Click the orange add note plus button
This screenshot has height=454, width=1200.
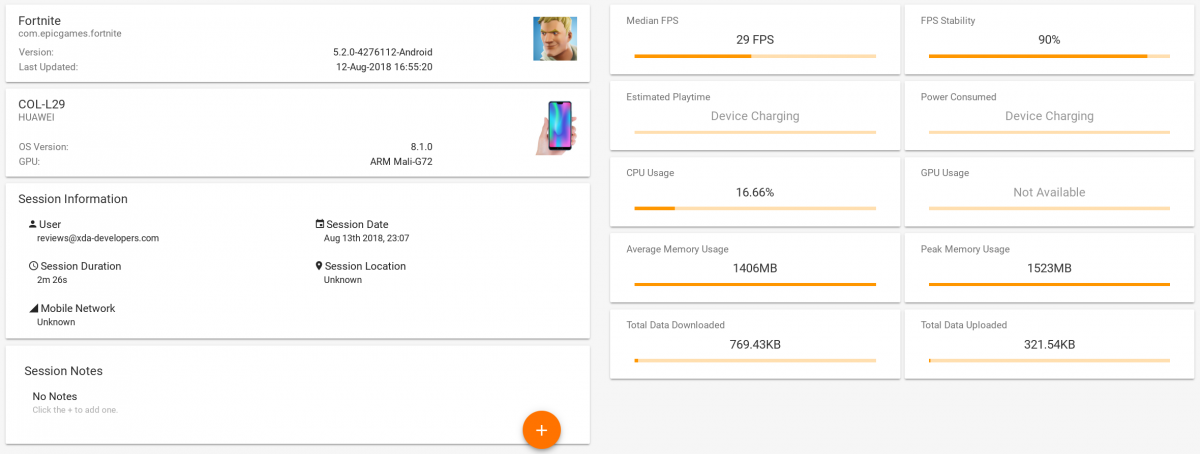click(x=541, y=429)
